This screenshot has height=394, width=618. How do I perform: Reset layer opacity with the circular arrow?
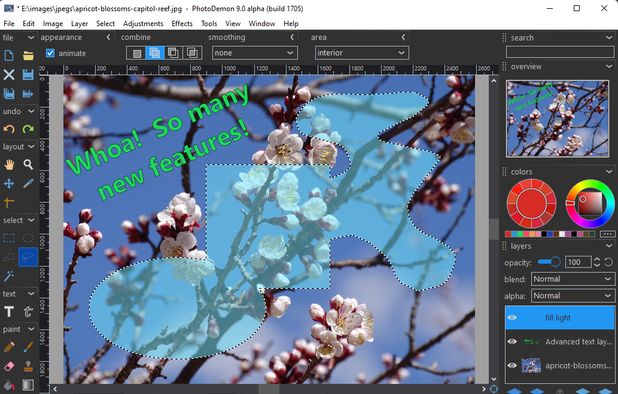point(609,262)
